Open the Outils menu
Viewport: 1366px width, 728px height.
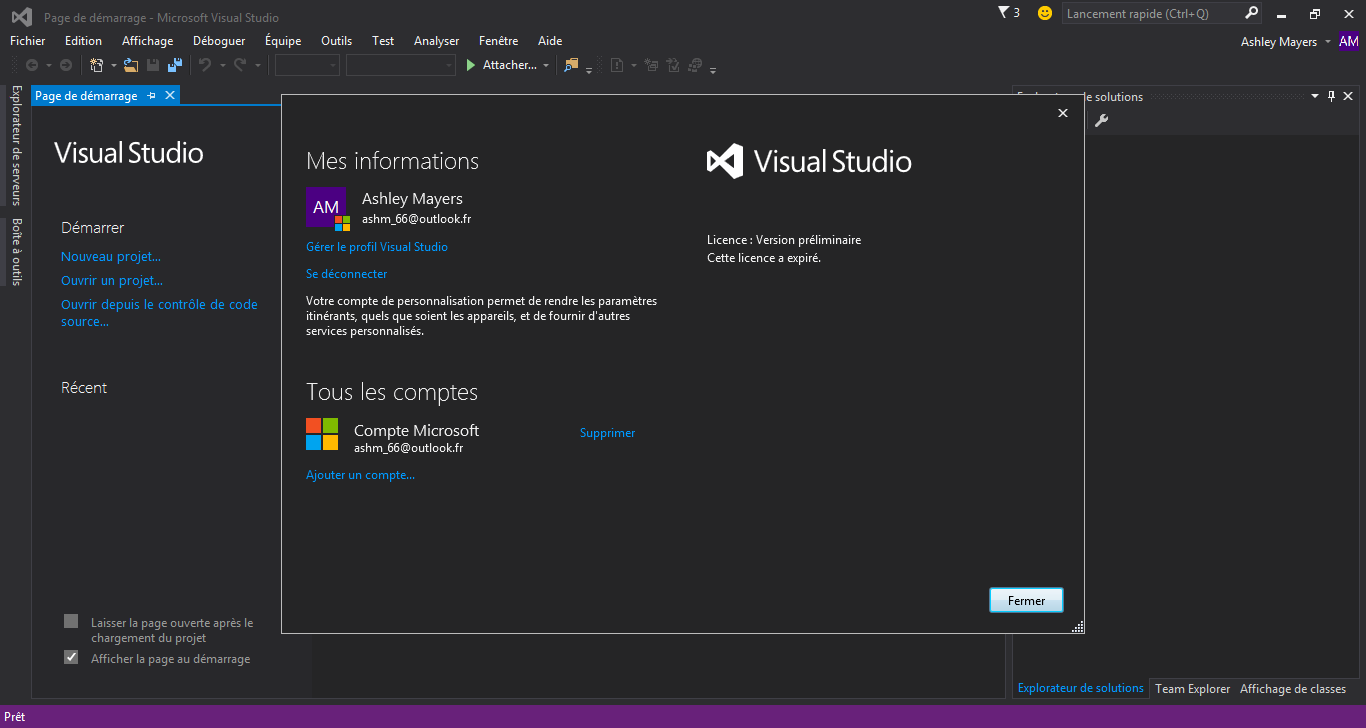pyautogui.click(x=337, y=41)
